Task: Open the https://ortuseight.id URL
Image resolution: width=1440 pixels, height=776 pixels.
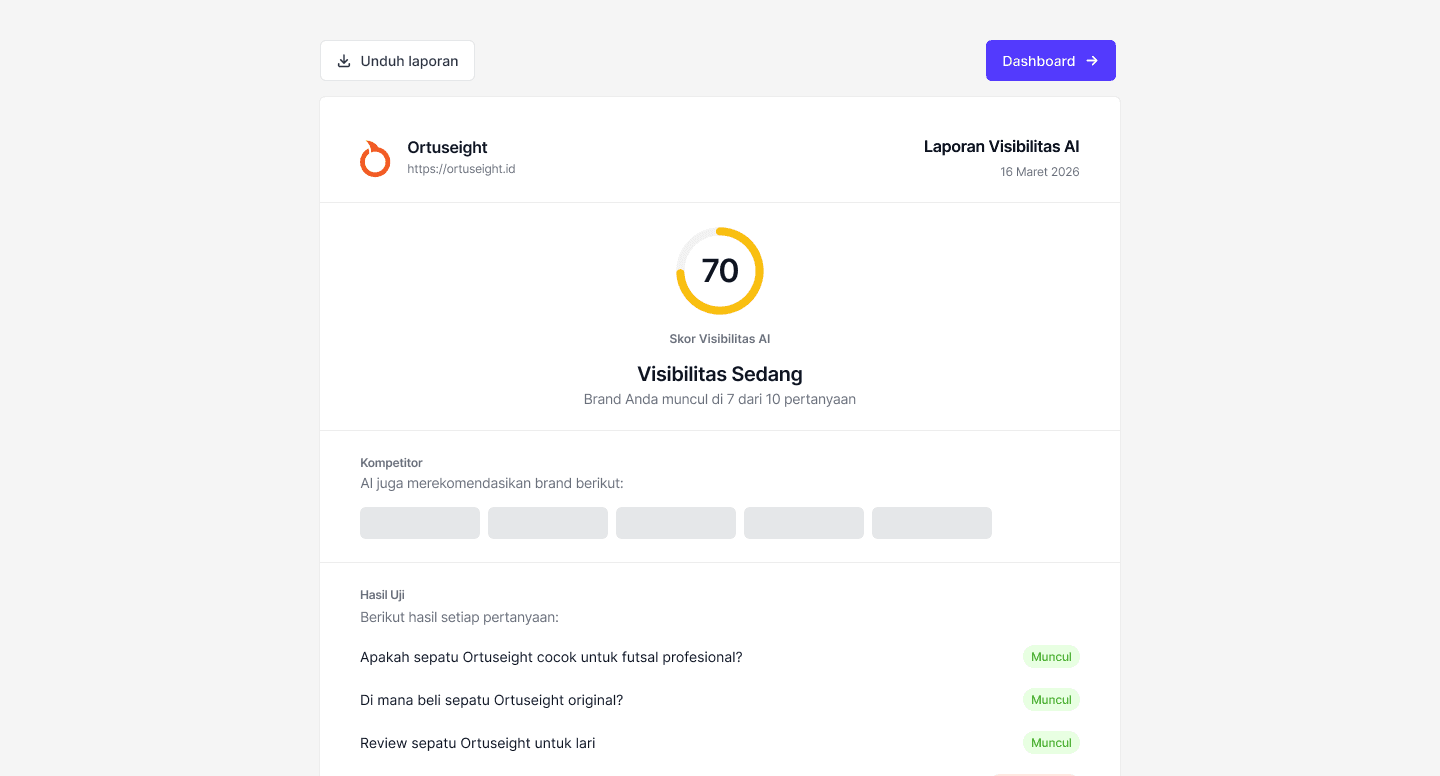Action: 461,169
